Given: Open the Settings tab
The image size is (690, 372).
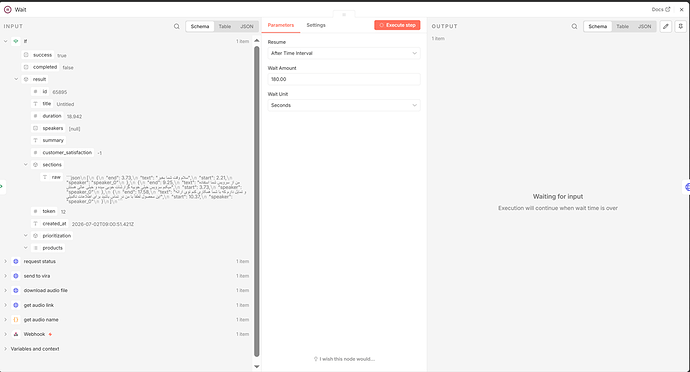Looking at the screenshot, I should [x=316, y=25].
